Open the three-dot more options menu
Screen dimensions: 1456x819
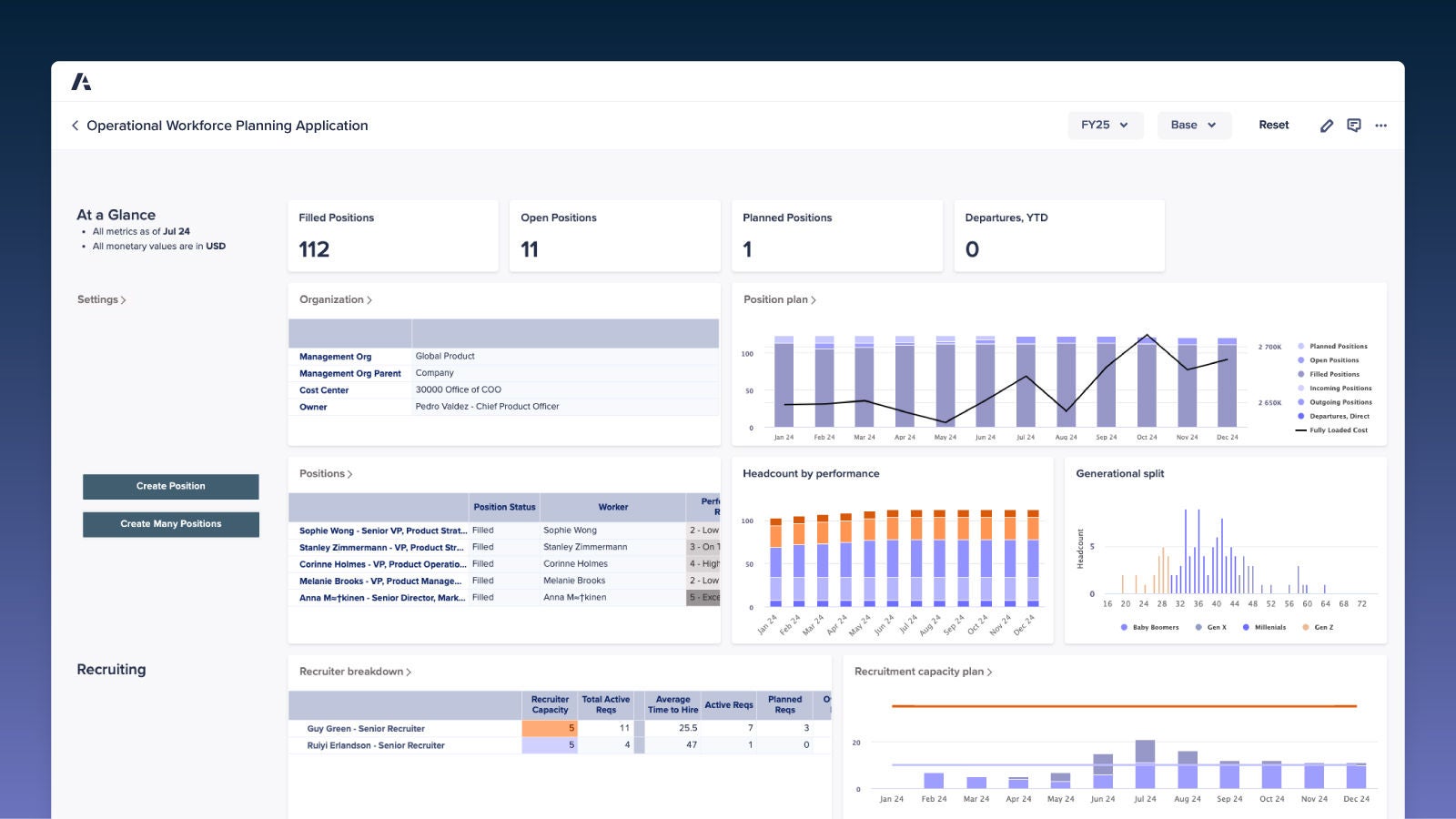[1380, 126]
